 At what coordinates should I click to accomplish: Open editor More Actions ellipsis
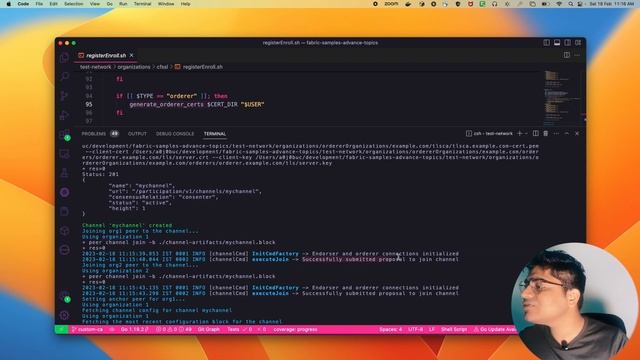(x=577, y=55)
